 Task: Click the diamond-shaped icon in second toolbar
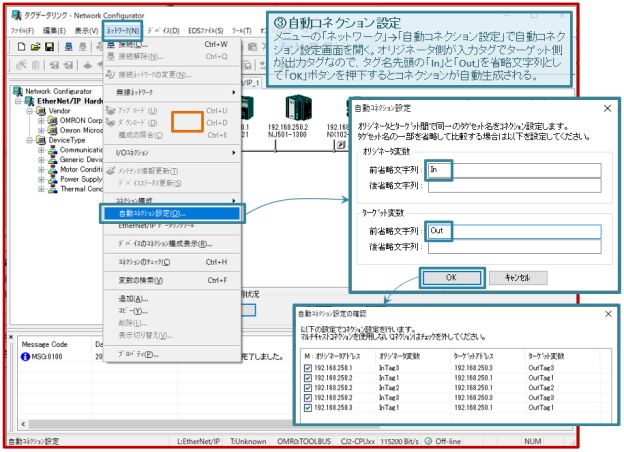(88, 65)
